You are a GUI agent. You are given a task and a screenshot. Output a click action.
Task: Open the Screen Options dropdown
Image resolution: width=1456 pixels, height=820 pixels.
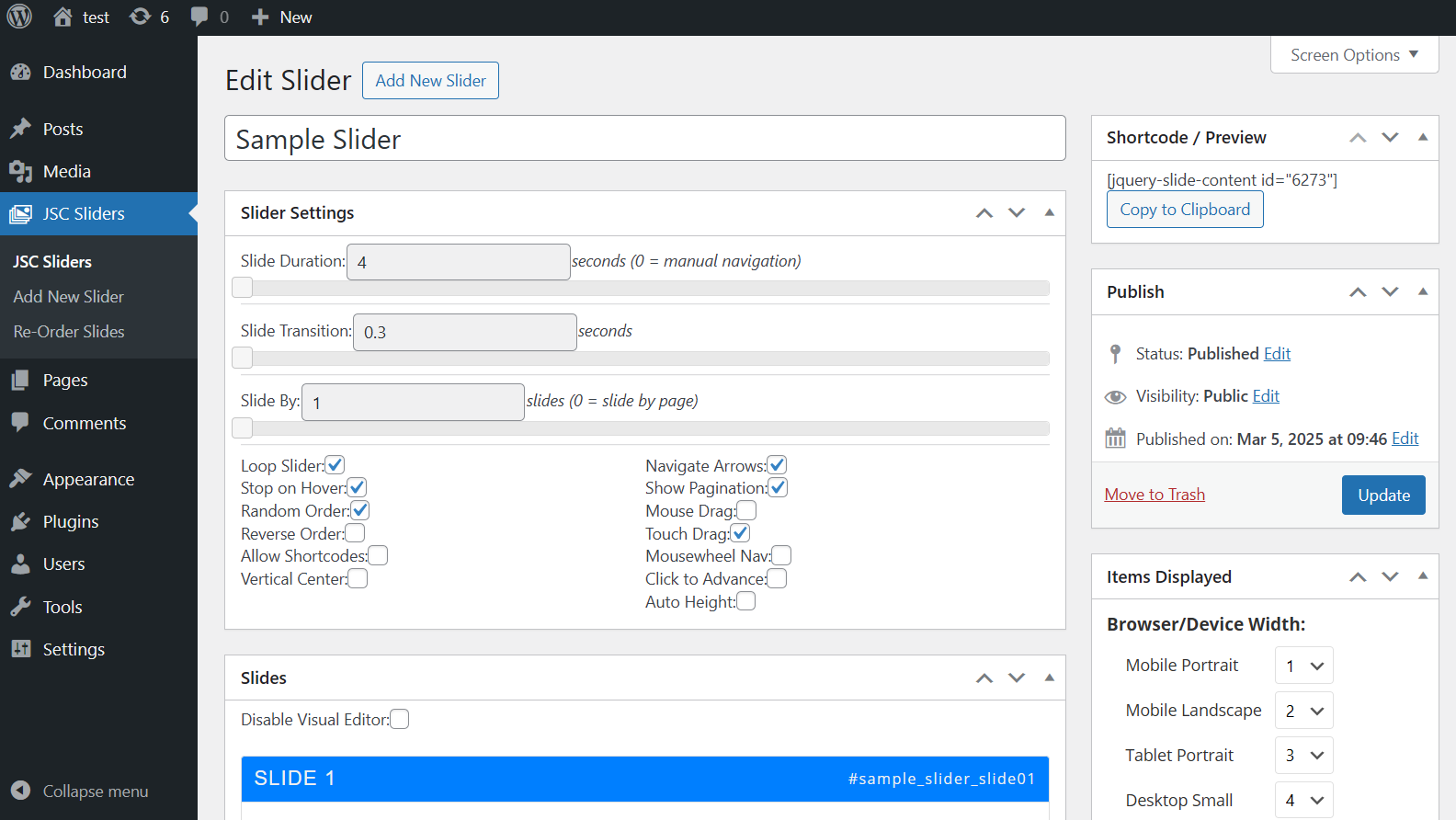coord(1354,55)
